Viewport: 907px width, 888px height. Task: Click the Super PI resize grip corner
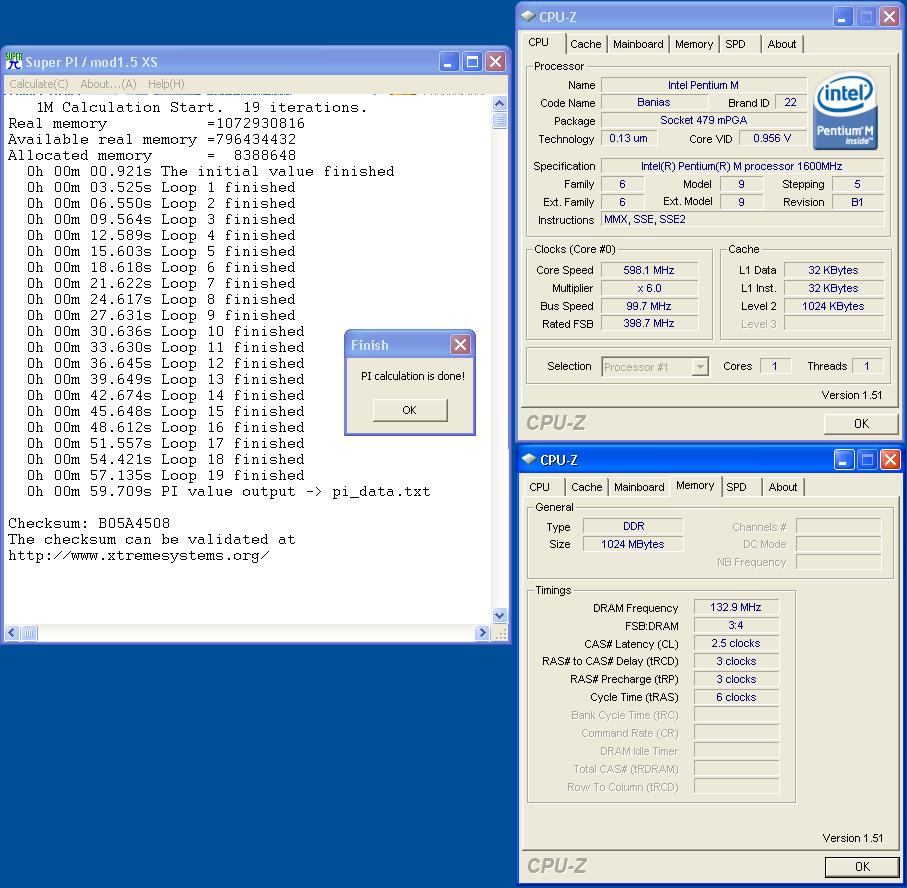[501, 634]
